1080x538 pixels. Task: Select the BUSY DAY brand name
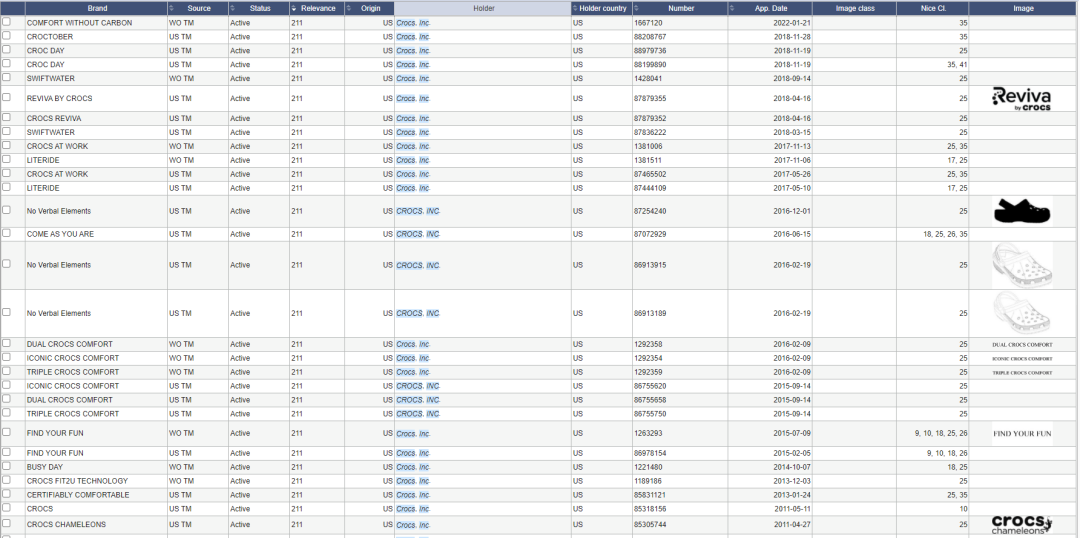coord(45,467)
